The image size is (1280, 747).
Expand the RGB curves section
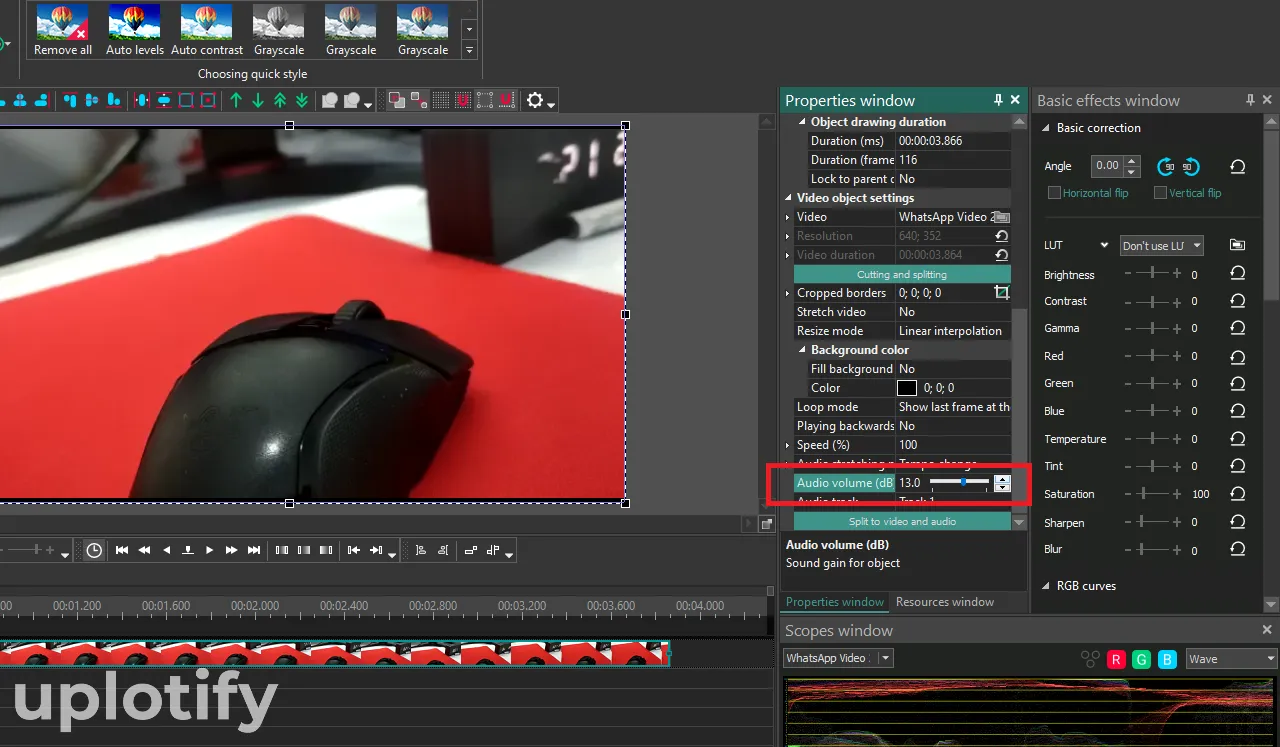(x=1046, y=586)
